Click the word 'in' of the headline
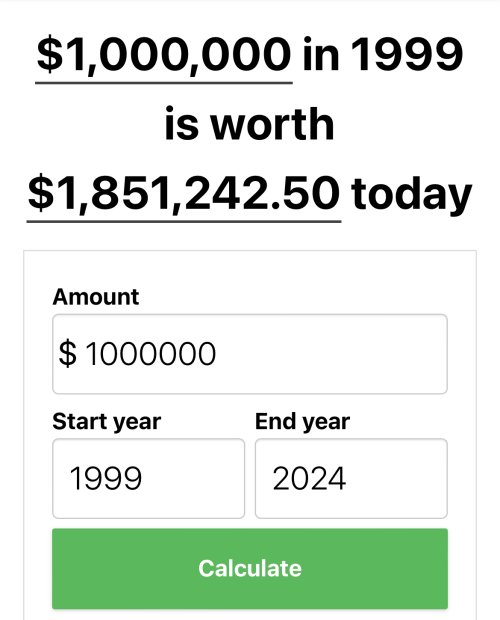Image resolution: width=500 pixels, height=620 pixels. pos(321,54)
